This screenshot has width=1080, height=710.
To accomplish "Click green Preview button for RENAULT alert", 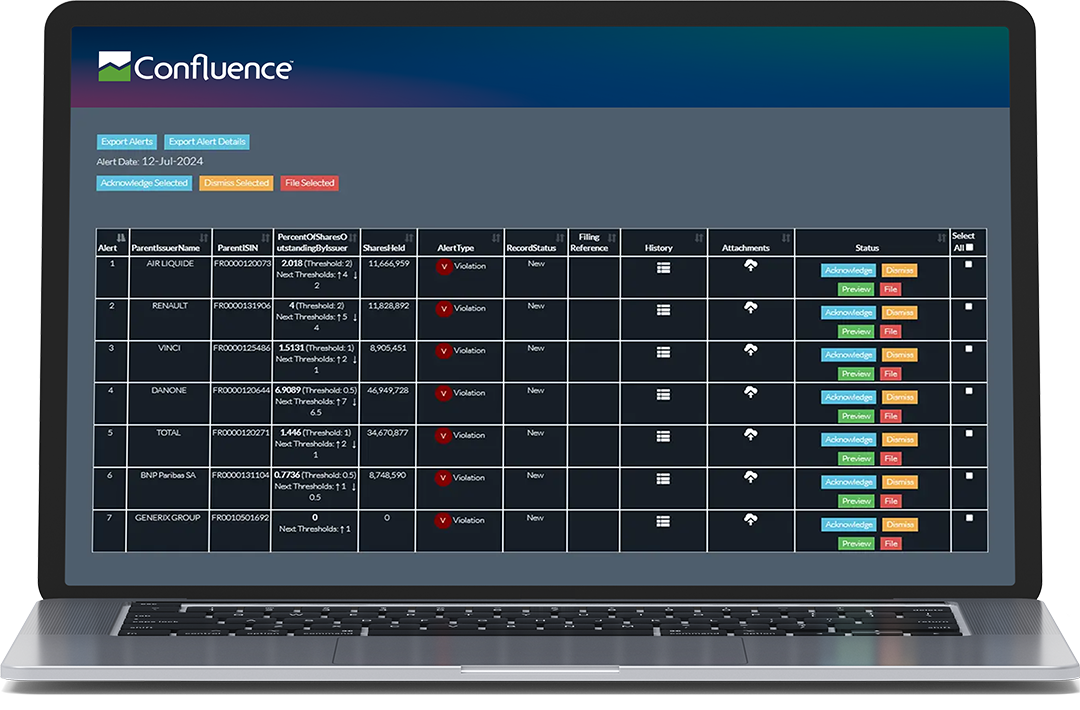I will (x=855, y=331).
